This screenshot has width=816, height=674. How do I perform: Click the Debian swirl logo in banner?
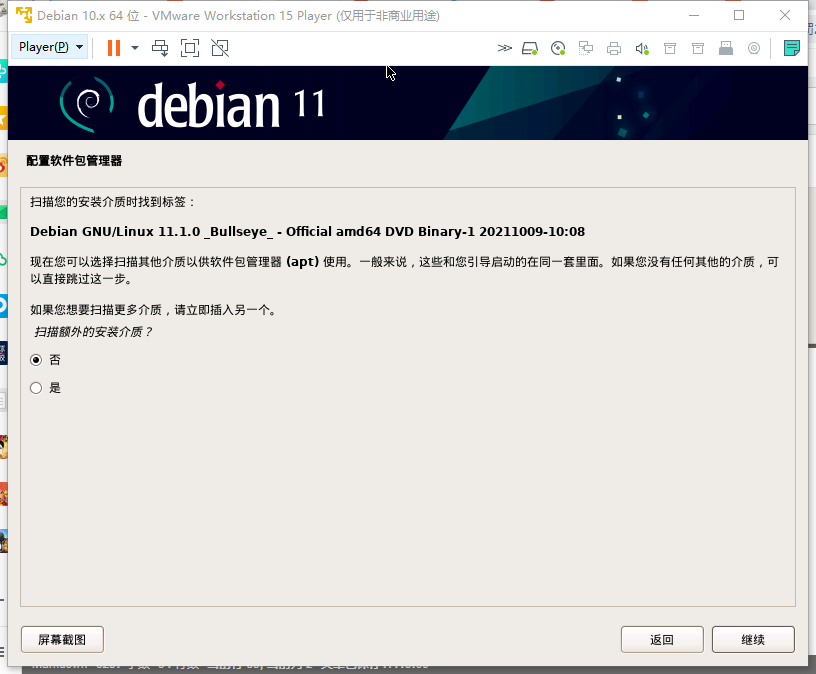click(x=87, y=103)
